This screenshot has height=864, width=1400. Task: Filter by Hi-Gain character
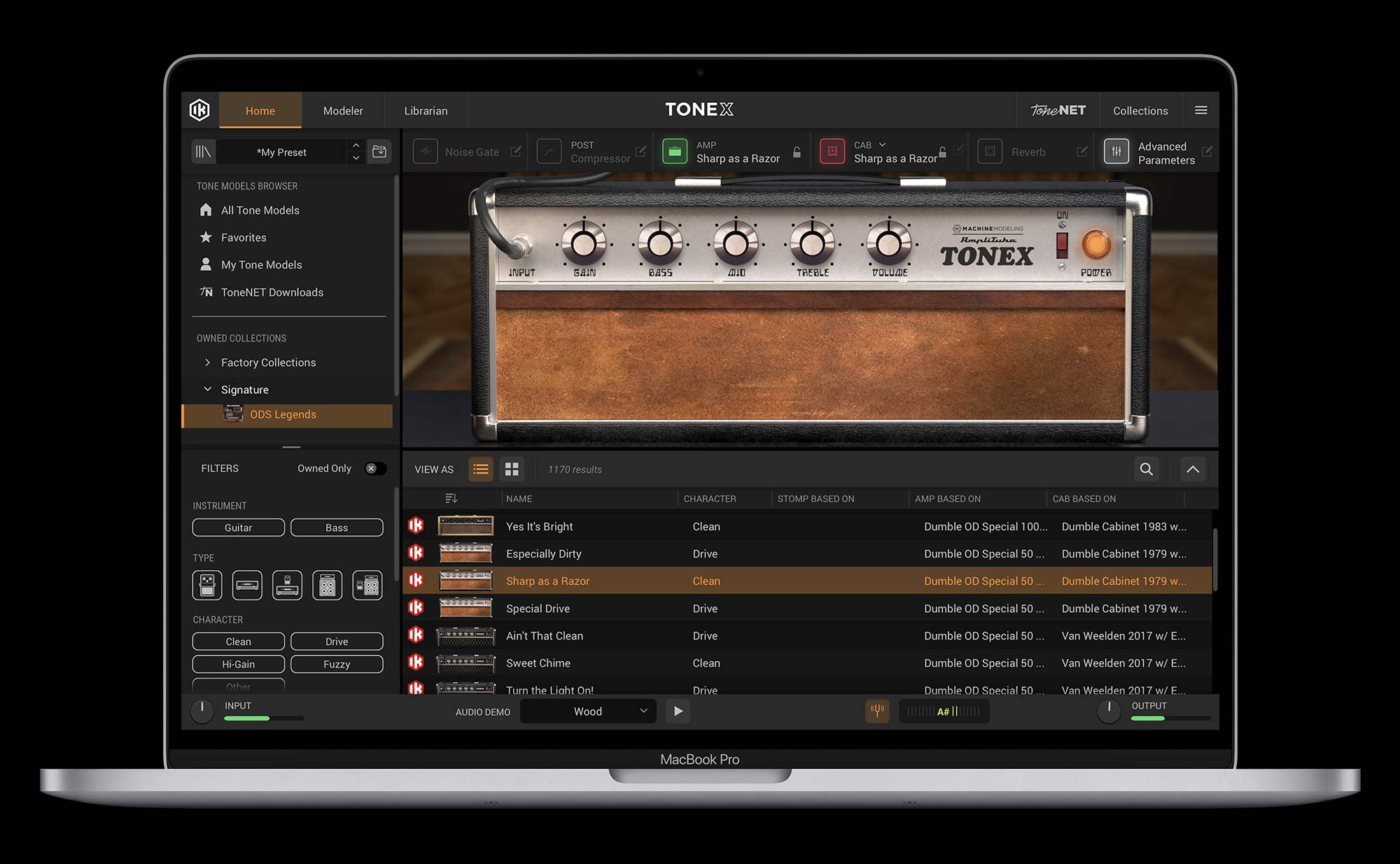pyautogui.click(x=239, y=664)
